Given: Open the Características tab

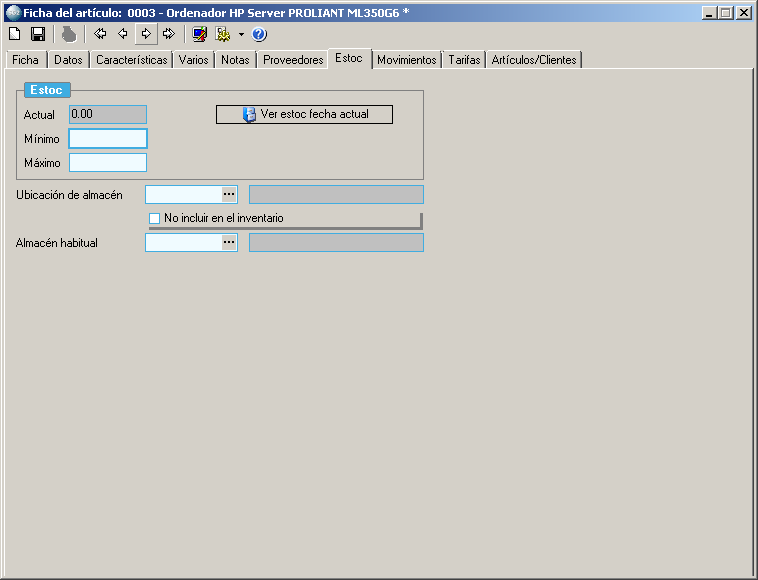Looking at the screenshot, I should 131,60.
